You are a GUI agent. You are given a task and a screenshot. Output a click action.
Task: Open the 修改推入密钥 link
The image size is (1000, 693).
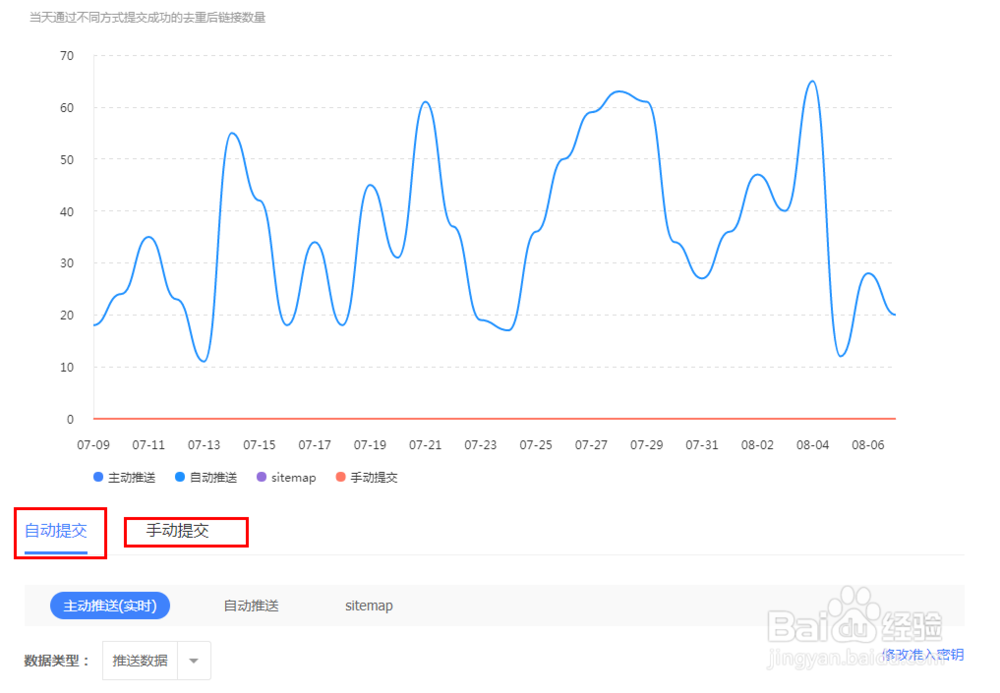[922, 655]
